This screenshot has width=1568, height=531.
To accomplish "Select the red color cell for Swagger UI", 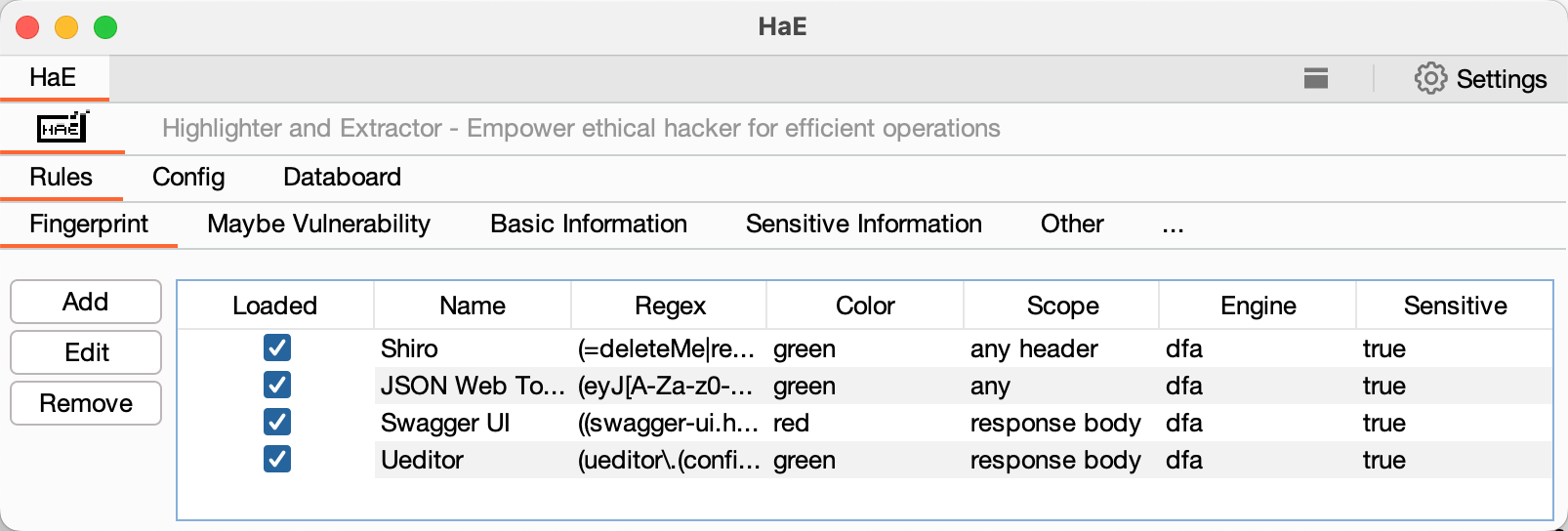I will tap(791, 423).
